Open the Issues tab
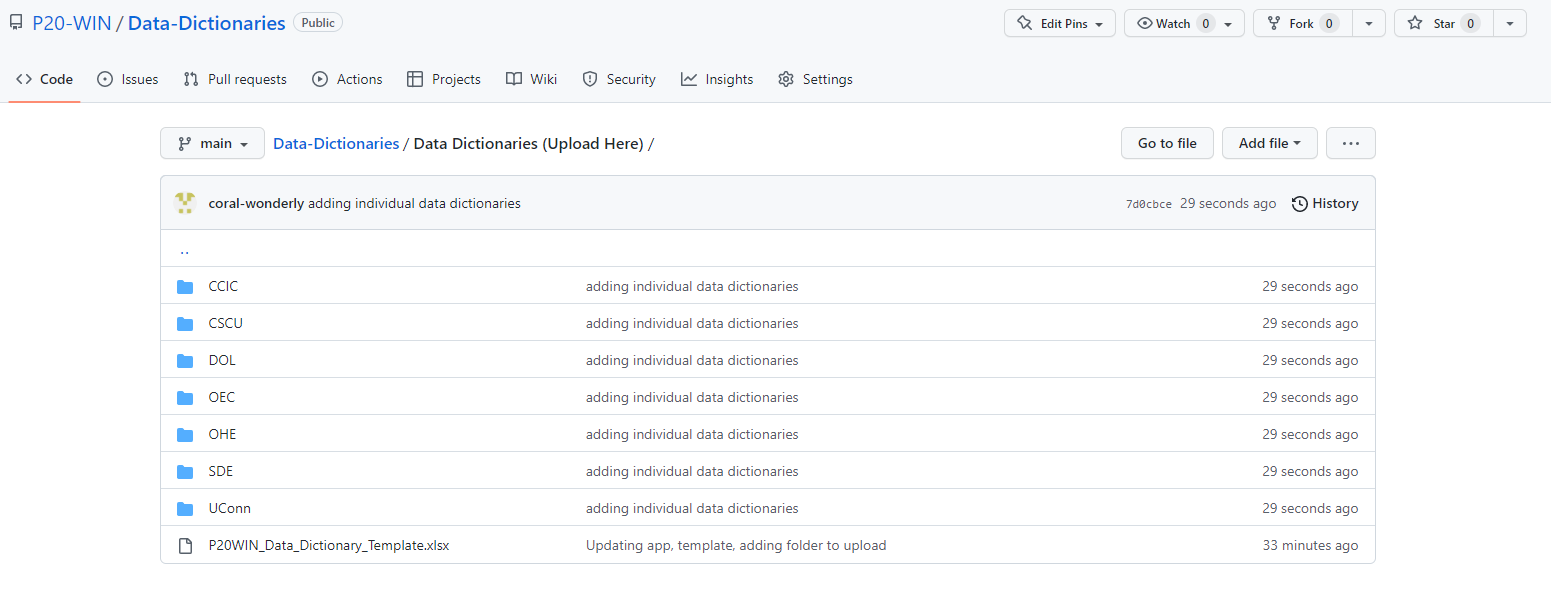 pyautogui.click(x=128, y=79)
